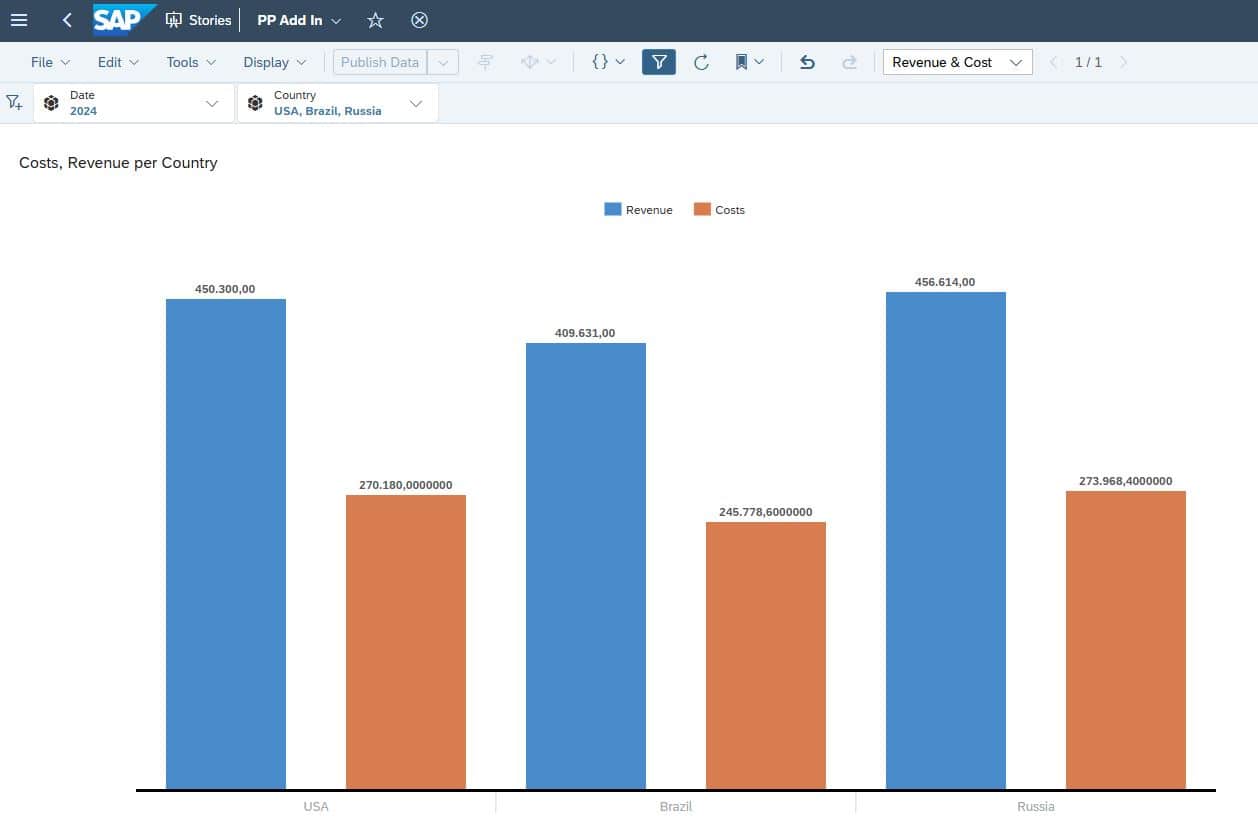The width and height of the screenshot is (1258, 834).
Task: Open the PP Add In story title menu
Action: tap(299, 20)
